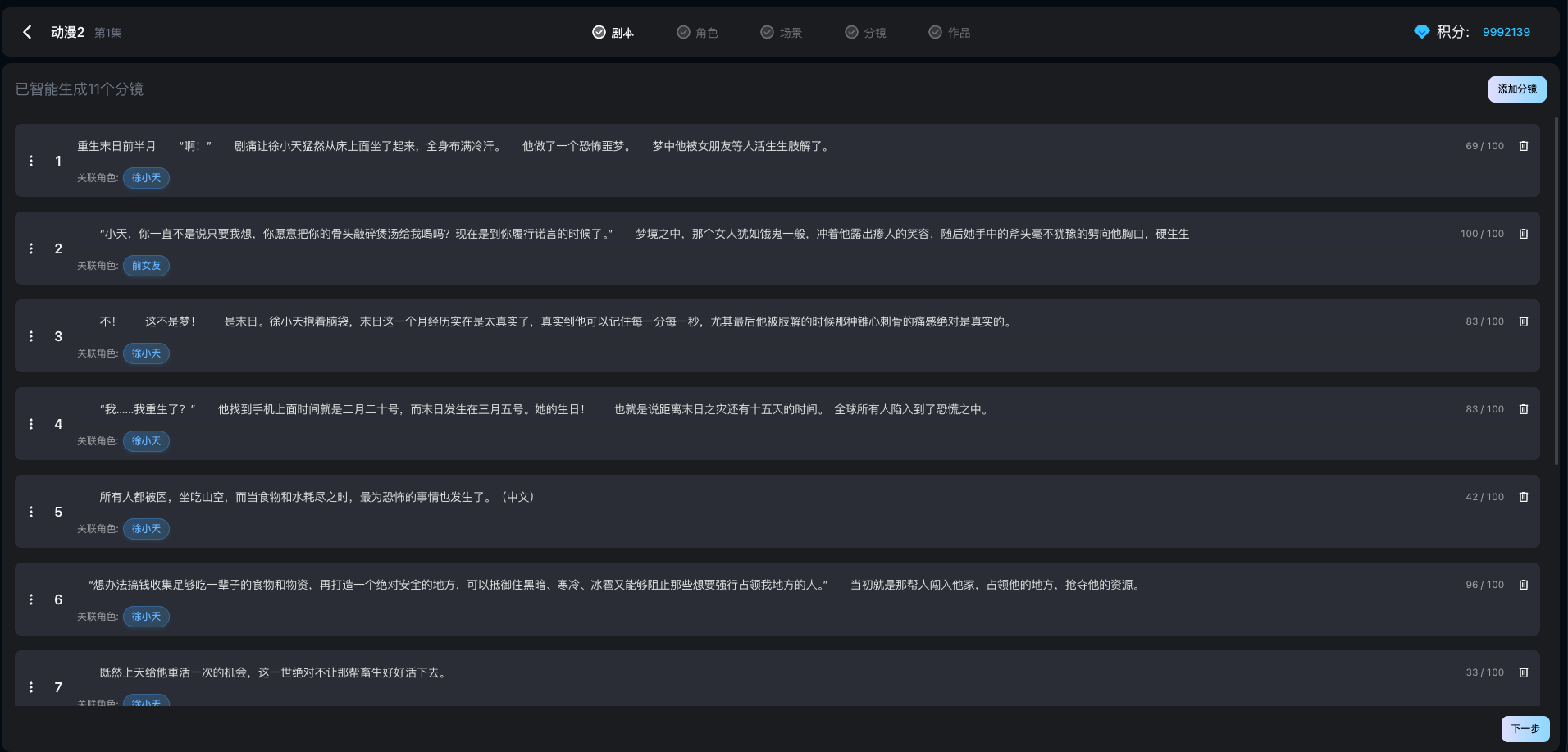Click the vertical scrollbar of the storyboard list

click(1557, 291)
